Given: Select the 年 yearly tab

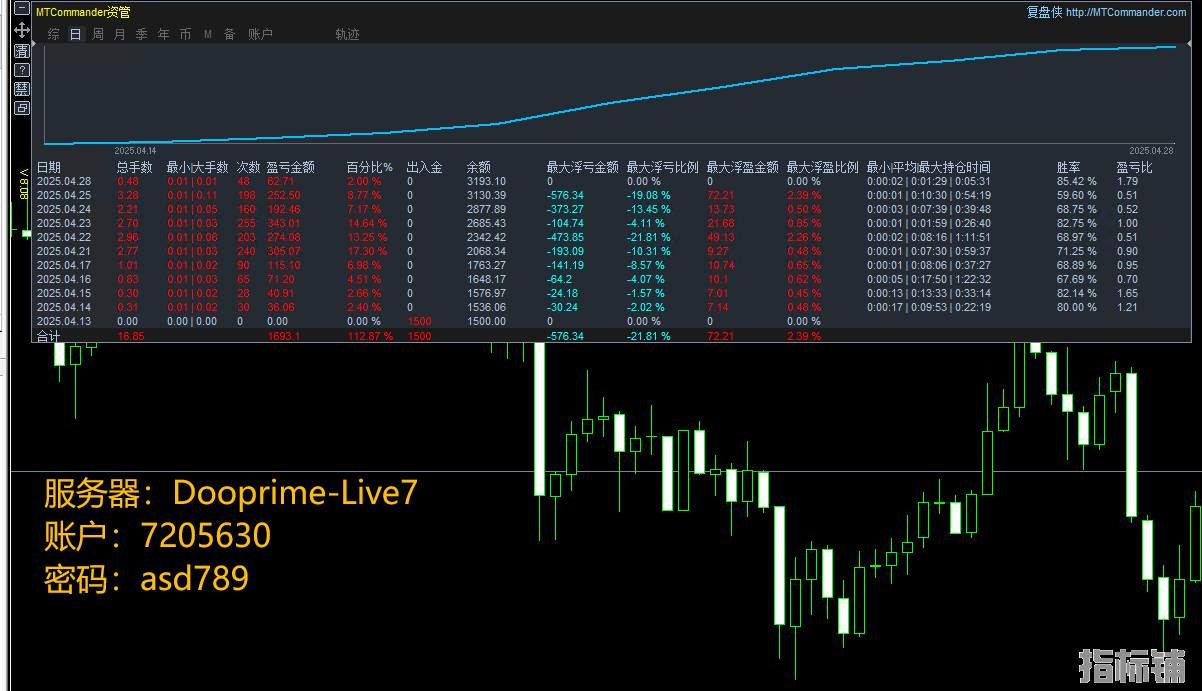Looking at the screenshot, I should tap(164, 34).
